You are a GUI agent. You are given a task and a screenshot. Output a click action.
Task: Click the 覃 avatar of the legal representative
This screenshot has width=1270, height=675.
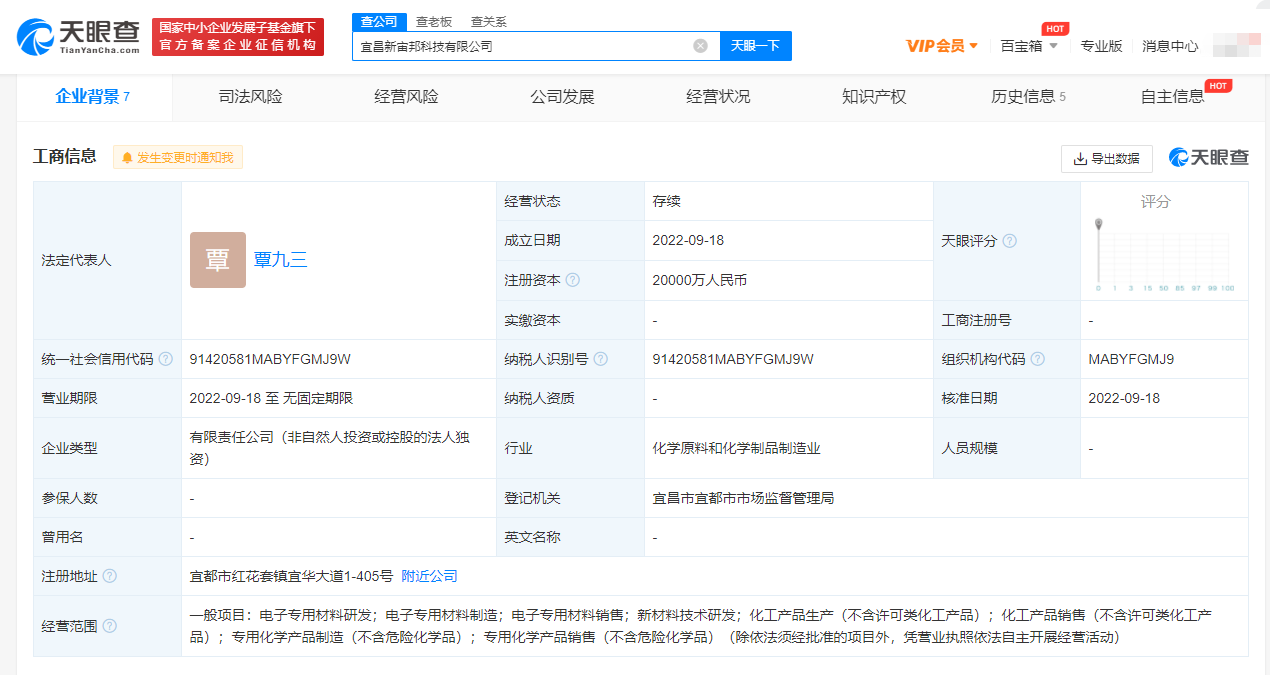tap(218, 260)
